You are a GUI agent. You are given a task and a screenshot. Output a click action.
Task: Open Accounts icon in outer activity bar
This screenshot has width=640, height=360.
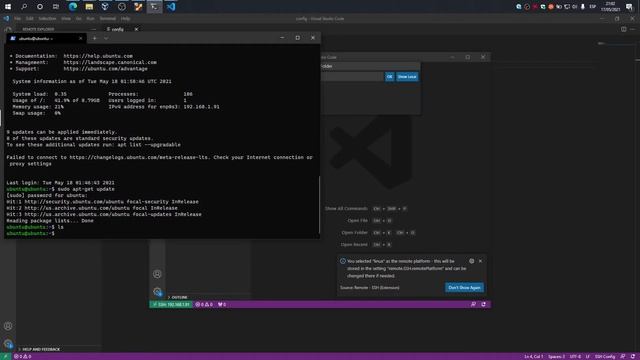[x=8, y=326]
